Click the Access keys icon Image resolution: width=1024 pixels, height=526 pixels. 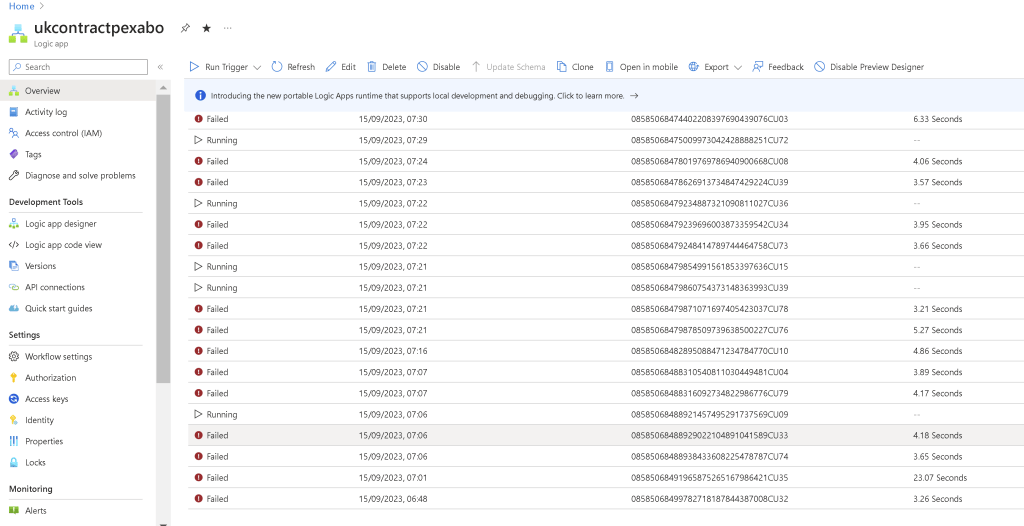click(14, 399)
